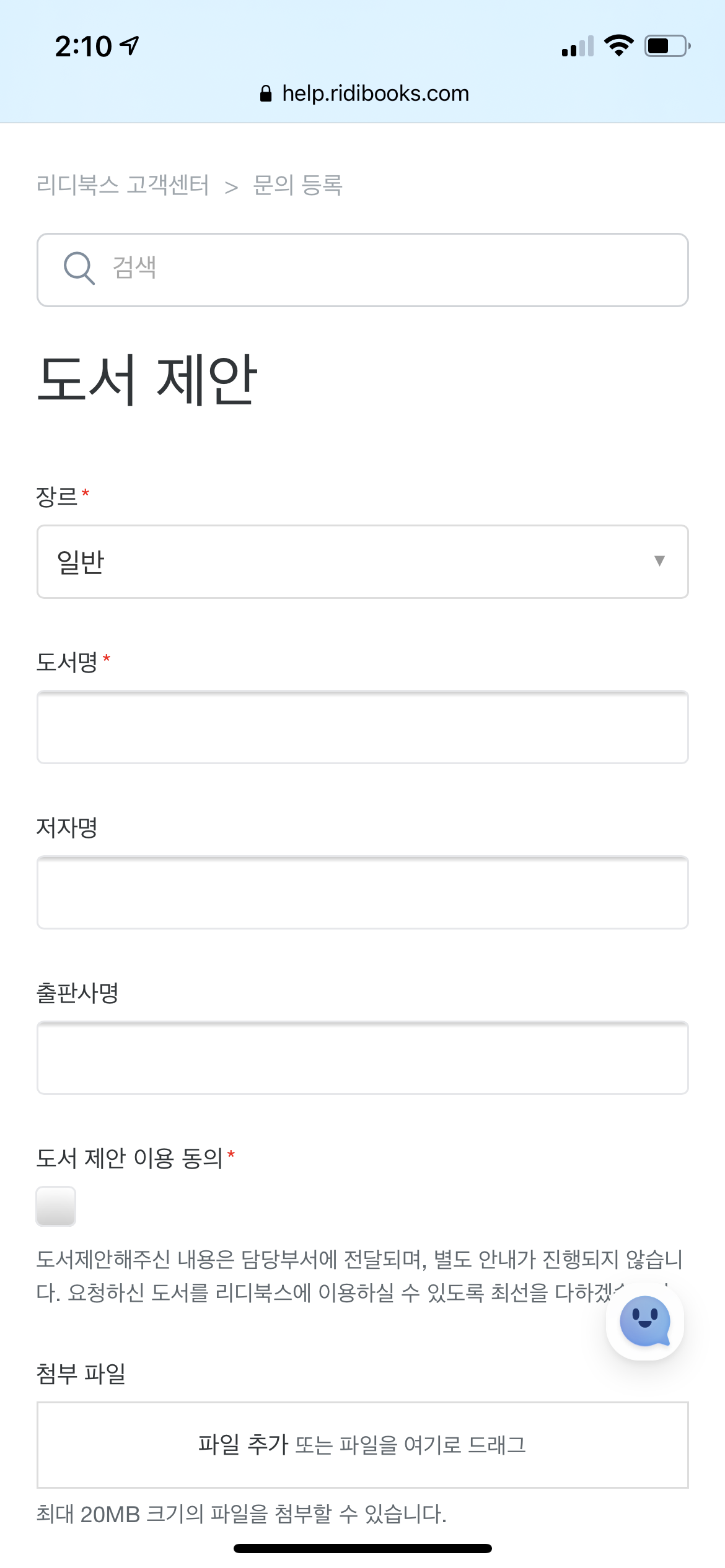The height and width of the screenshot is (1568, 725).
Task: Click 파일 추가 to attach a file
Action: pyautogui.click(x=243, y=1444)
